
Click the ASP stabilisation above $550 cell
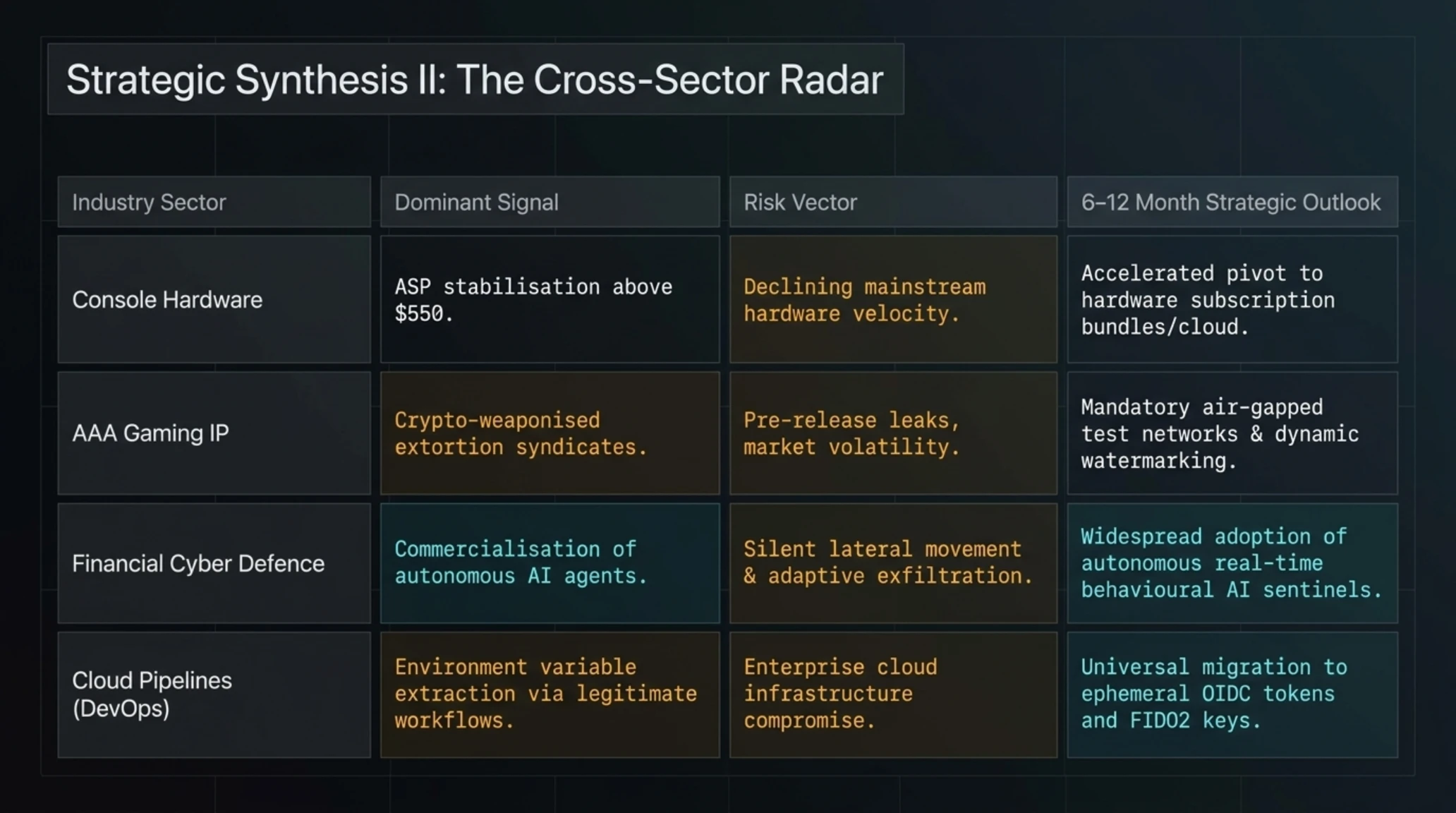point(550,299)
